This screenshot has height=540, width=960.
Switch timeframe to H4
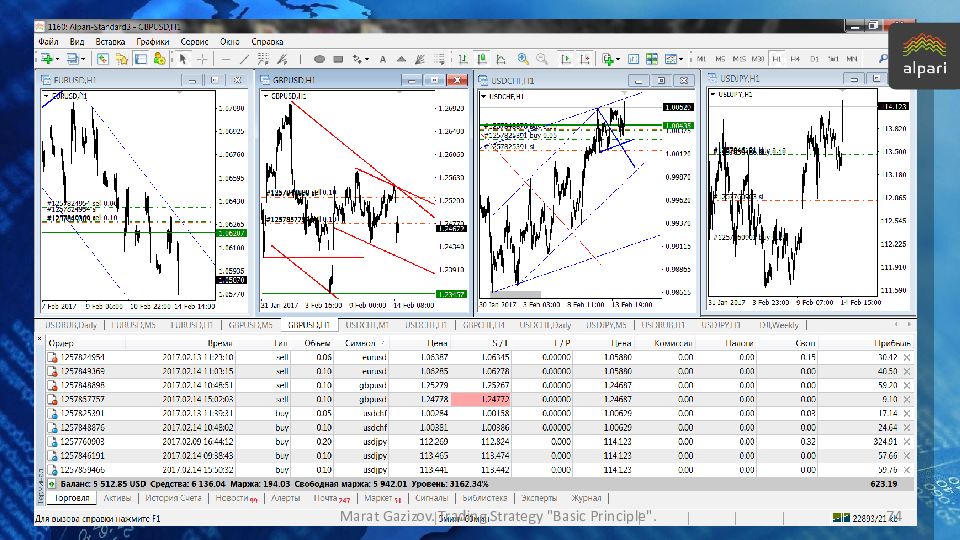796,59
